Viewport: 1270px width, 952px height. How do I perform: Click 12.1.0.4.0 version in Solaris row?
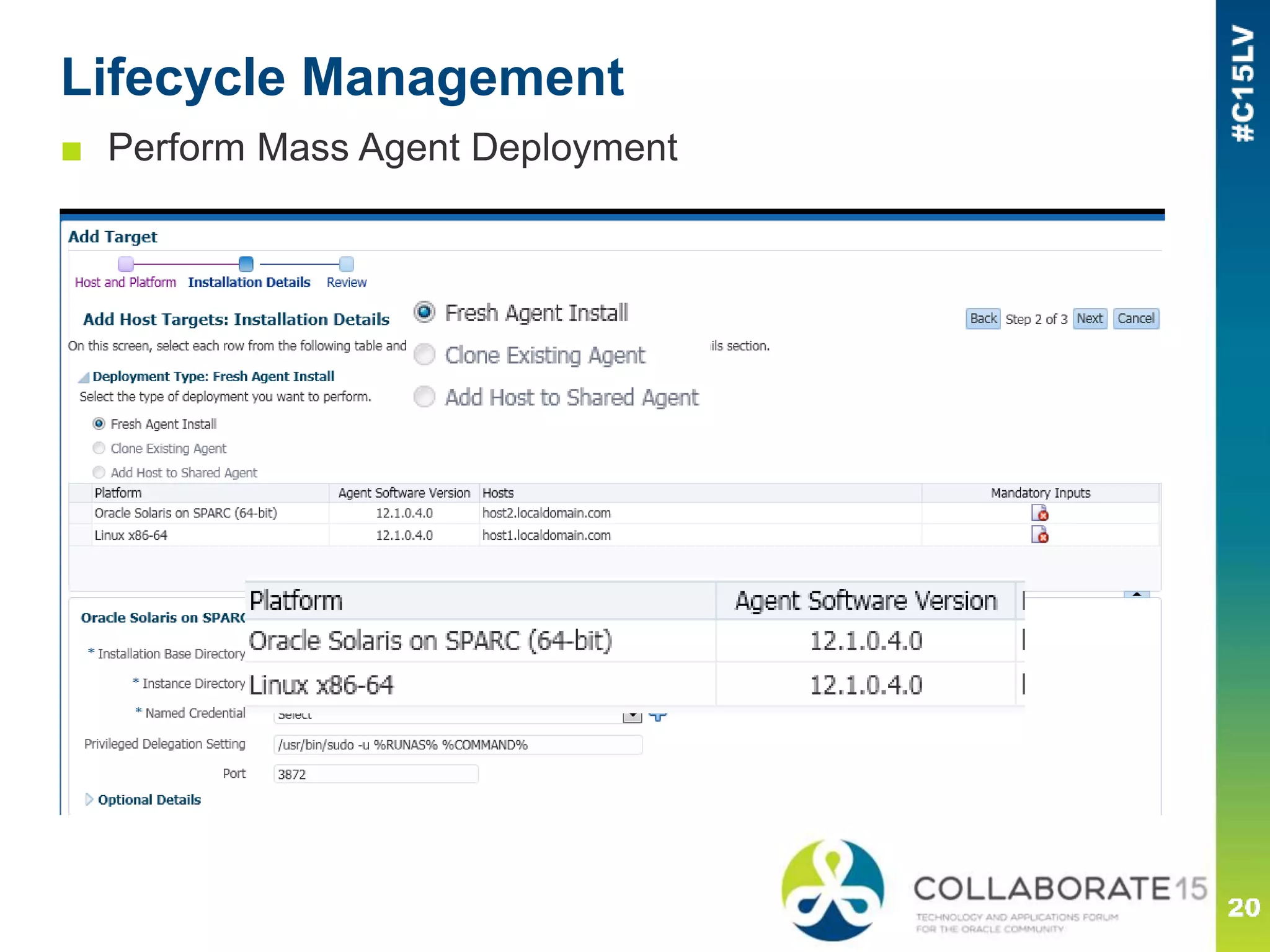coord(404,513)
